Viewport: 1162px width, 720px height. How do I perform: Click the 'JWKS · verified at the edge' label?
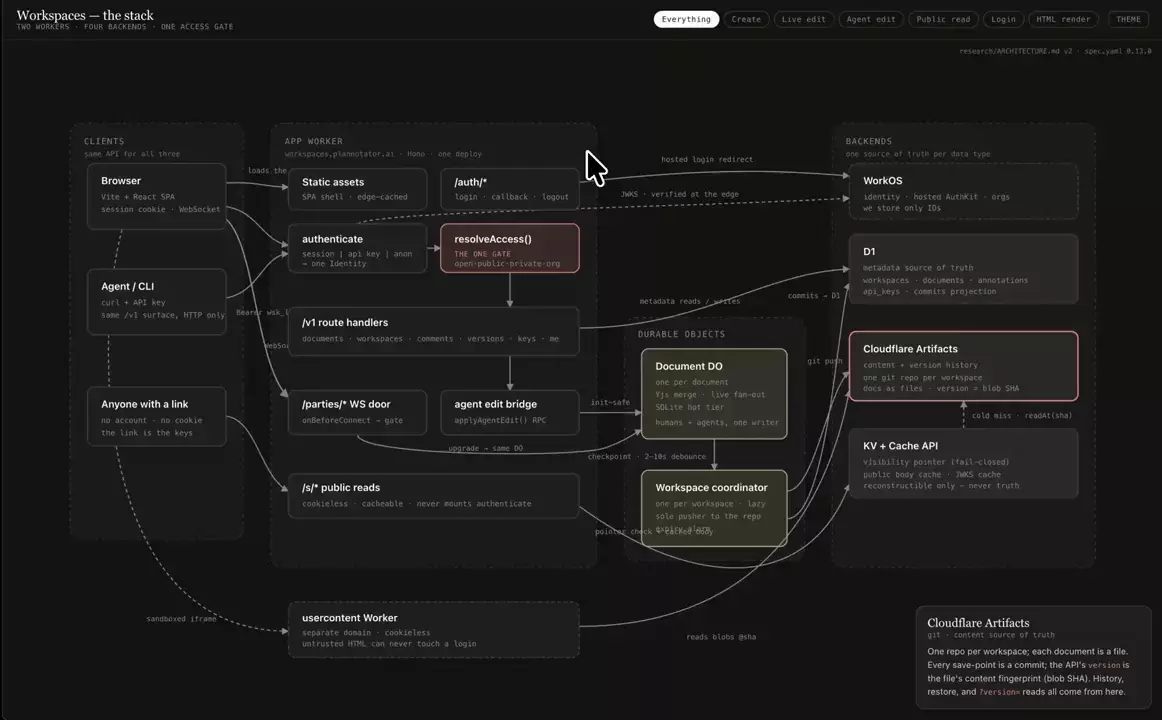(x=680, y=194)
